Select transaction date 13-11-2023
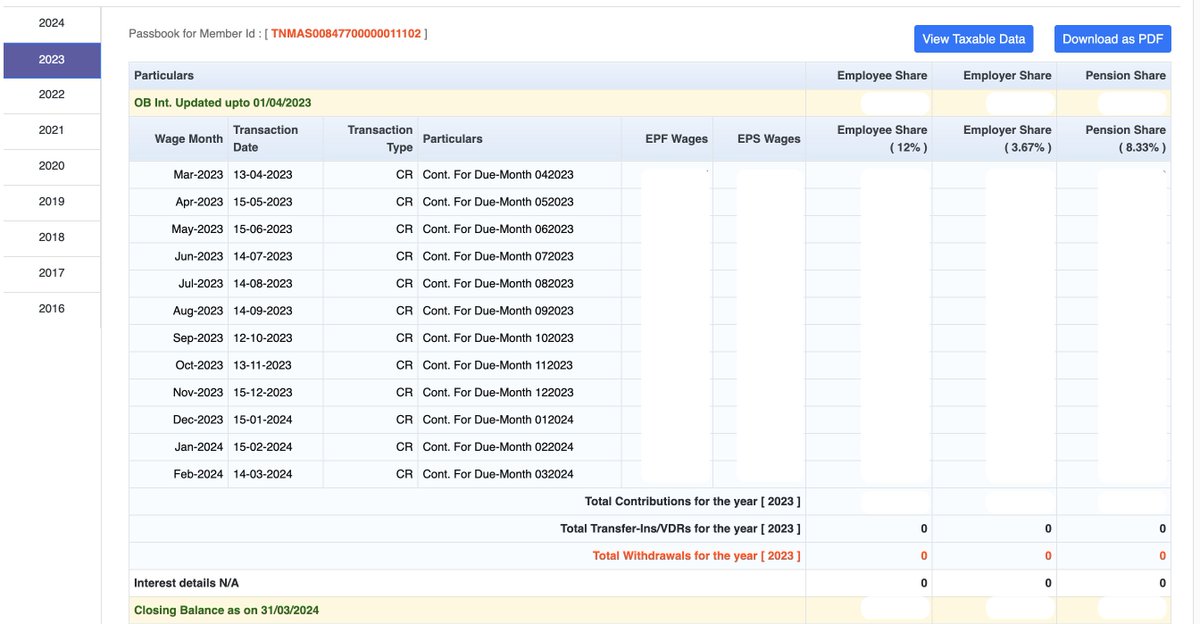Image resolution: width=1200 pixels, height=624 pixels. [263, 365]
